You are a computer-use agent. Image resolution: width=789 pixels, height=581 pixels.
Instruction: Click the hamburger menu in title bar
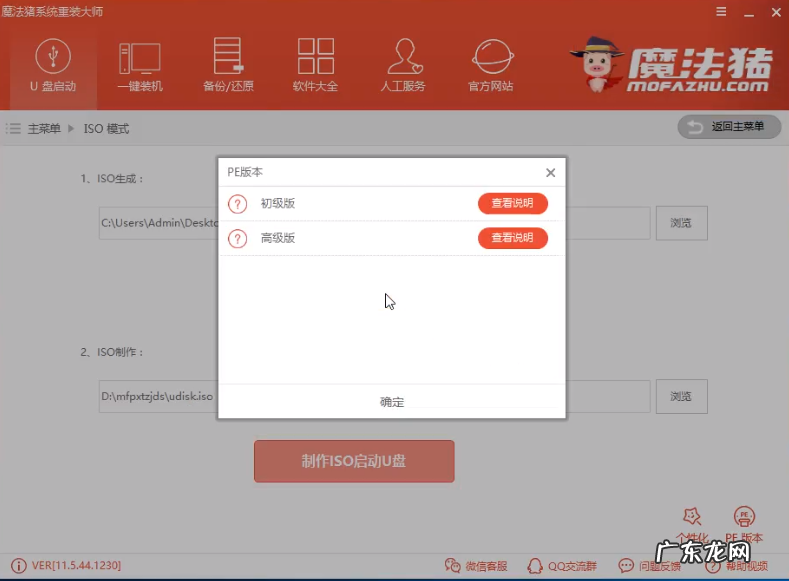pos(721,12)
